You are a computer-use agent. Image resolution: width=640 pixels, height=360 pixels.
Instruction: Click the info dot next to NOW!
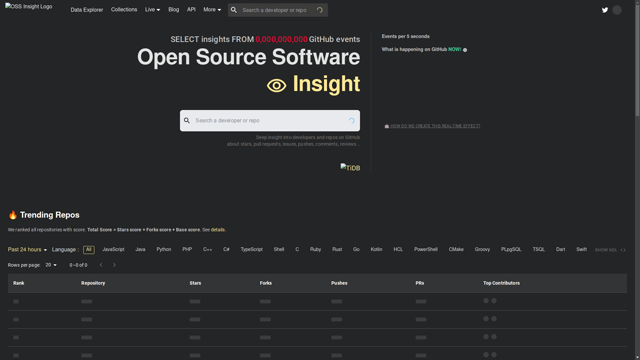coord(465,50)
